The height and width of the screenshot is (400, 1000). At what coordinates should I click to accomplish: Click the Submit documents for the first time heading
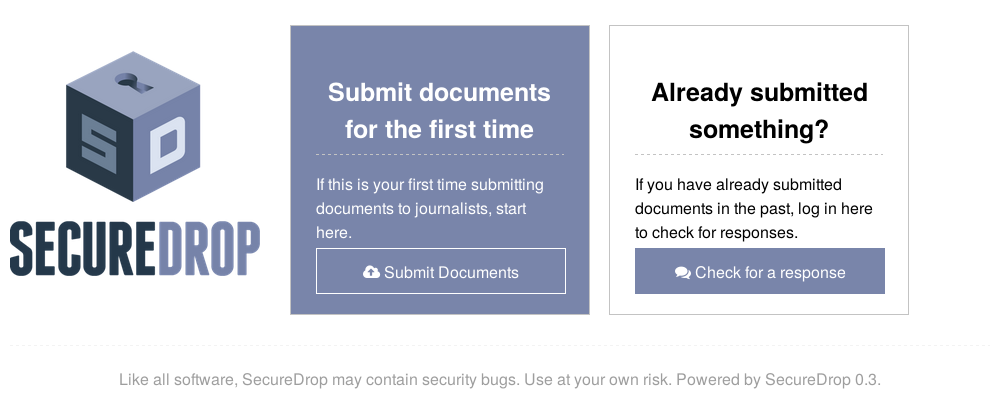(439, 111)
